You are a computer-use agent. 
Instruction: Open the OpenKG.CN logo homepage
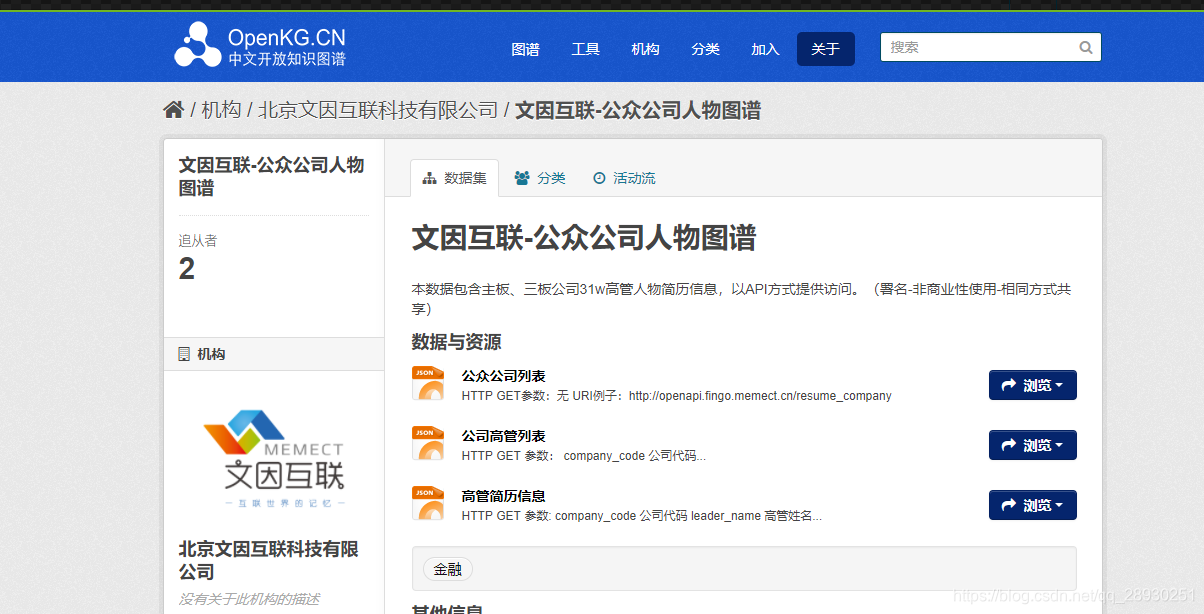[x=260, y=46]
